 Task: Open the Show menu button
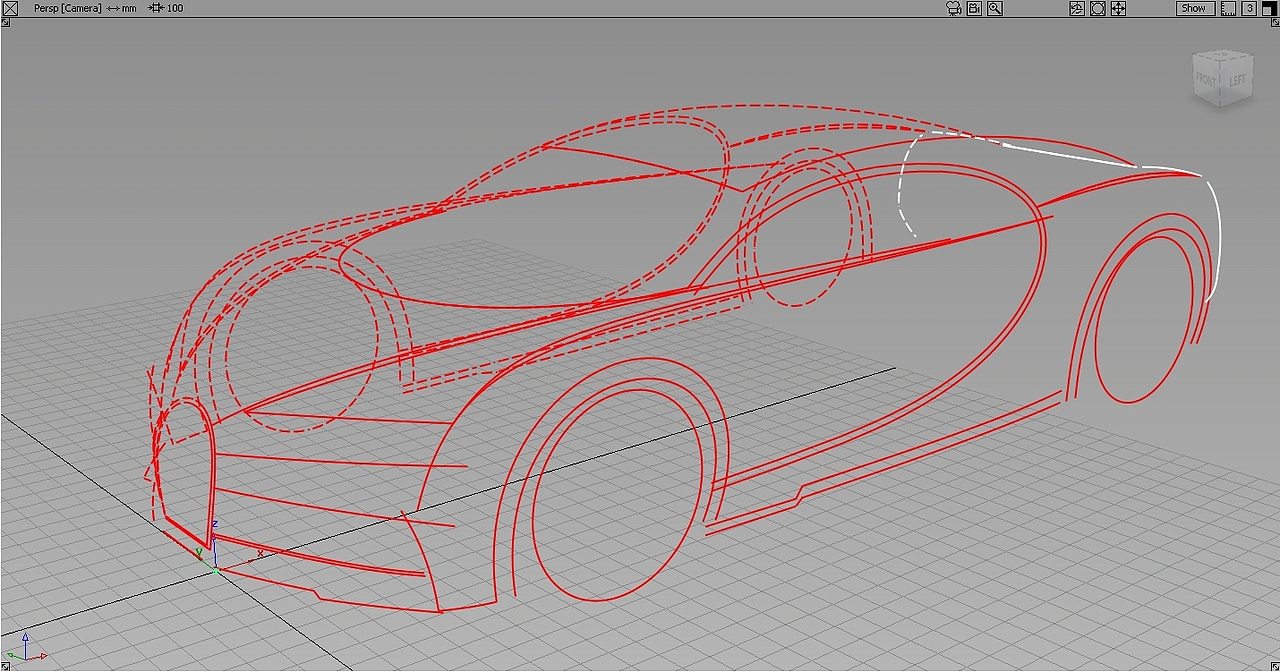coord(1194,8)
